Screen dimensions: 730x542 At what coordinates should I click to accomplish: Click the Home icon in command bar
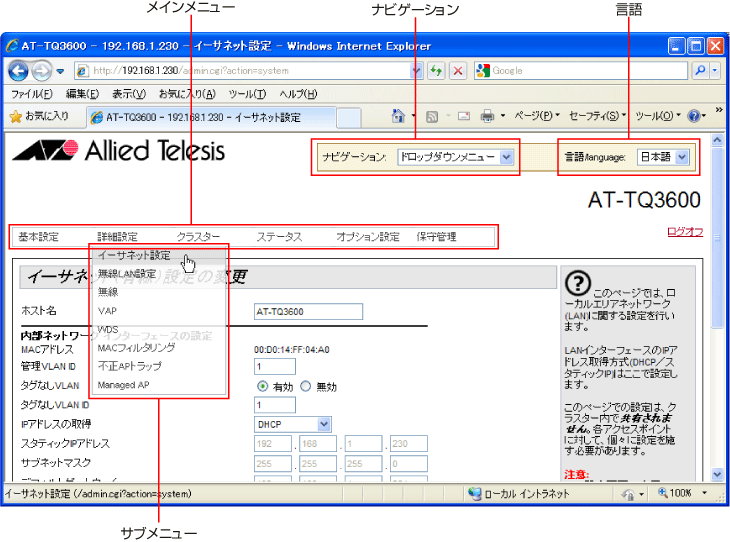click(398, 116)
